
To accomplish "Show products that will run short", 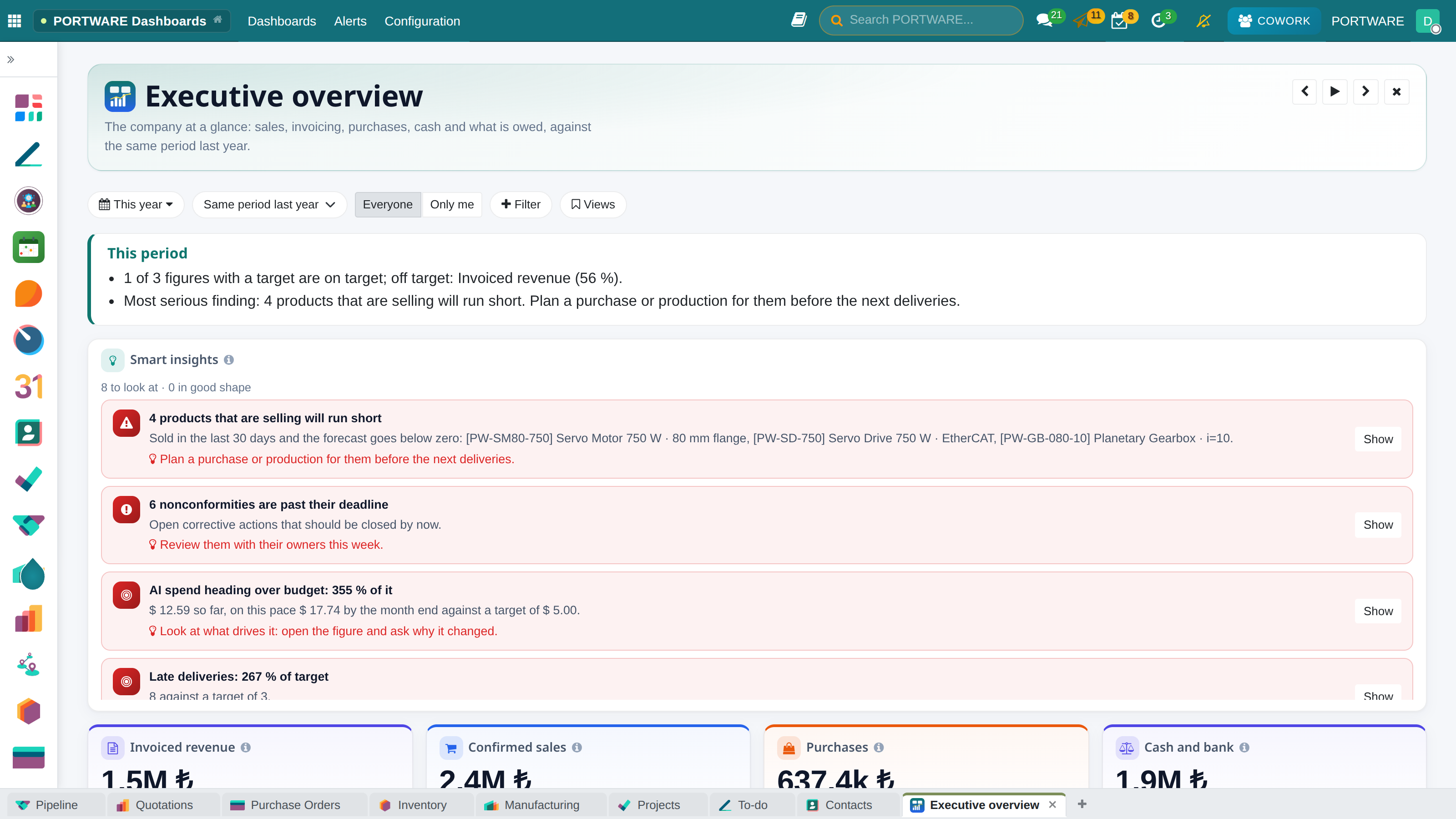I will (x=1377, y=439).
